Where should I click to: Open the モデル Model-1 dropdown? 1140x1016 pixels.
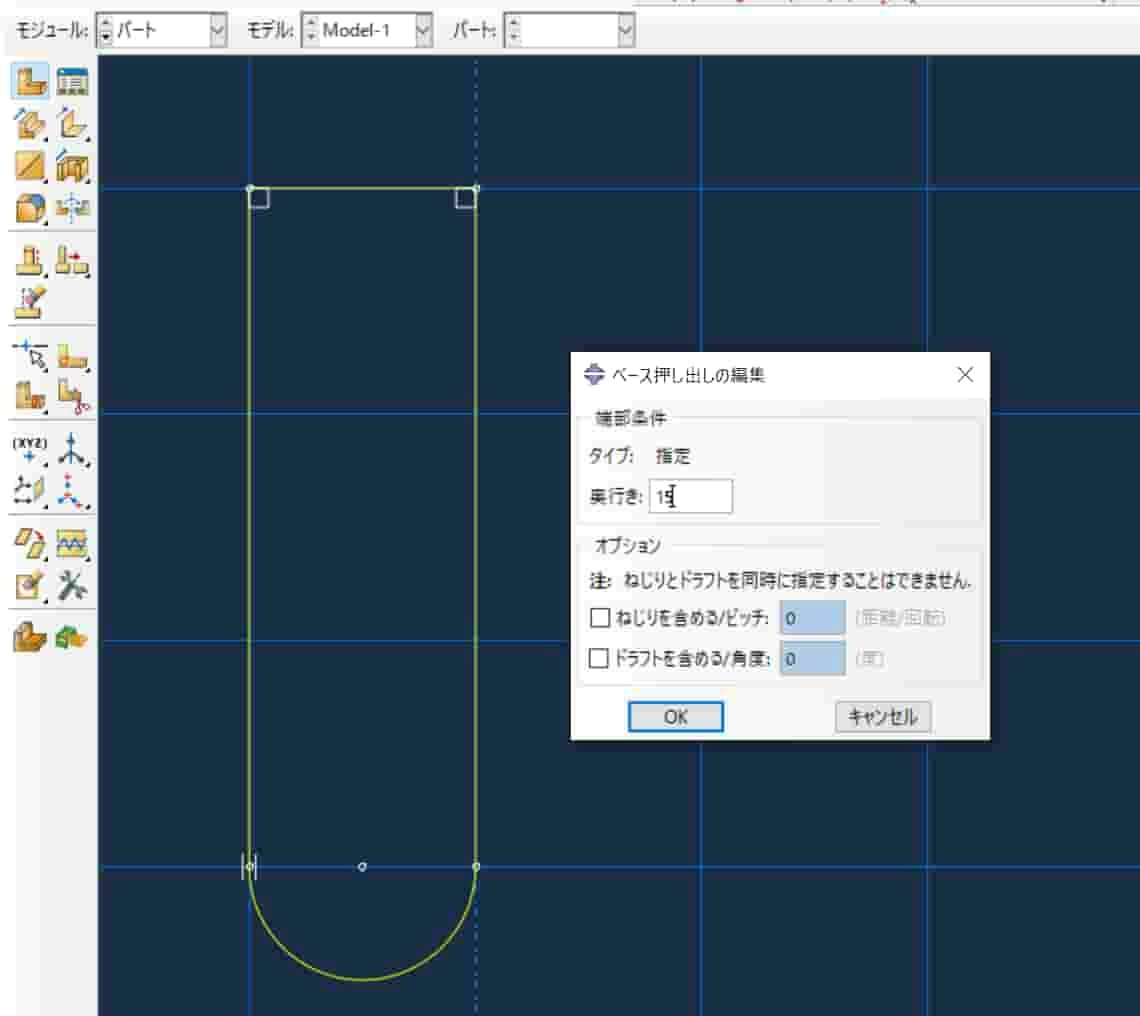click(423, 31)
